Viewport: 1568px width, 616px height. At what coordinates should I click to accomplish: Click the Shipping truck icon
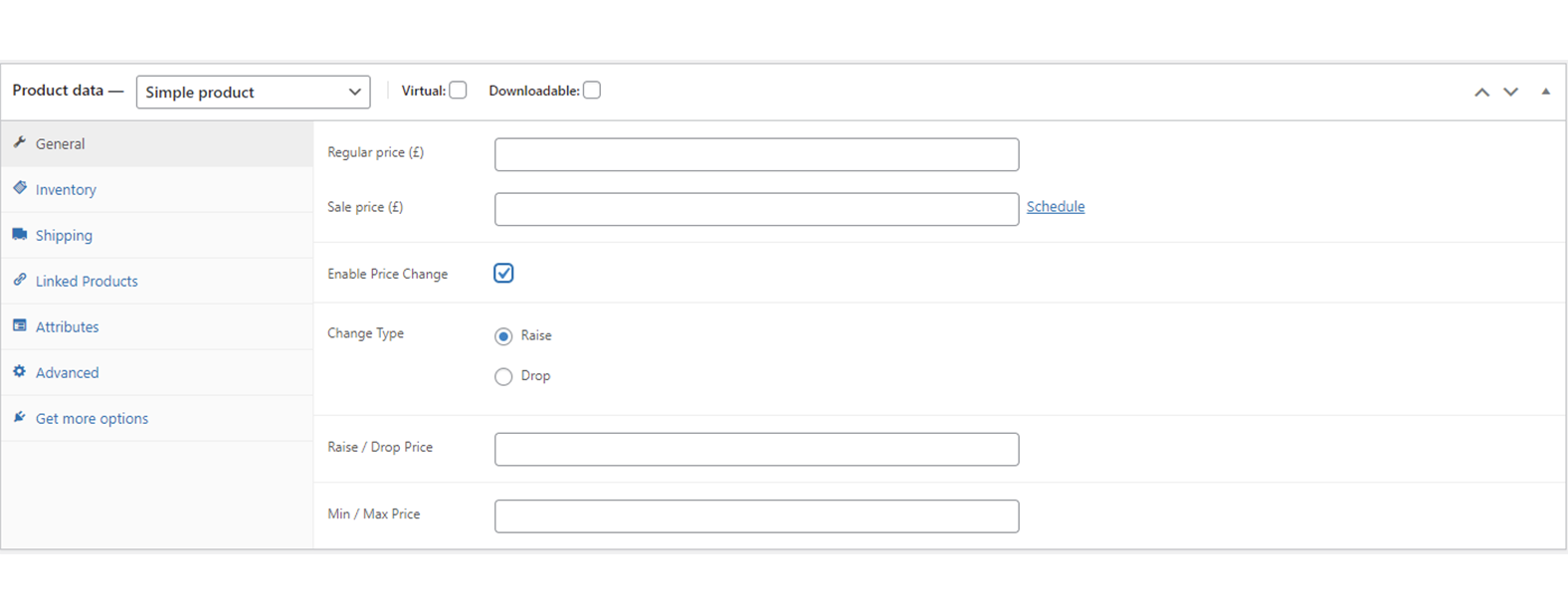(x=20, y=235)
